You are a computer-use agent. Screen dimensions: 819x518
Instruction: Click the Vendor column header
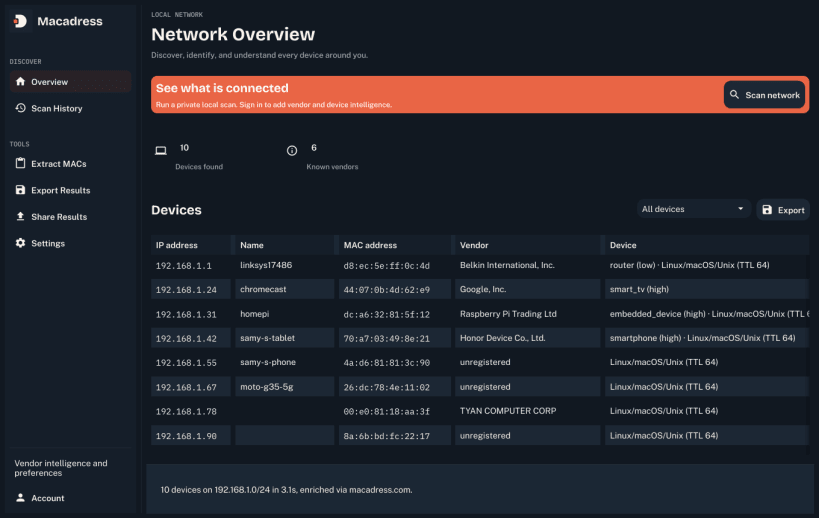click(x=474, y=245)
